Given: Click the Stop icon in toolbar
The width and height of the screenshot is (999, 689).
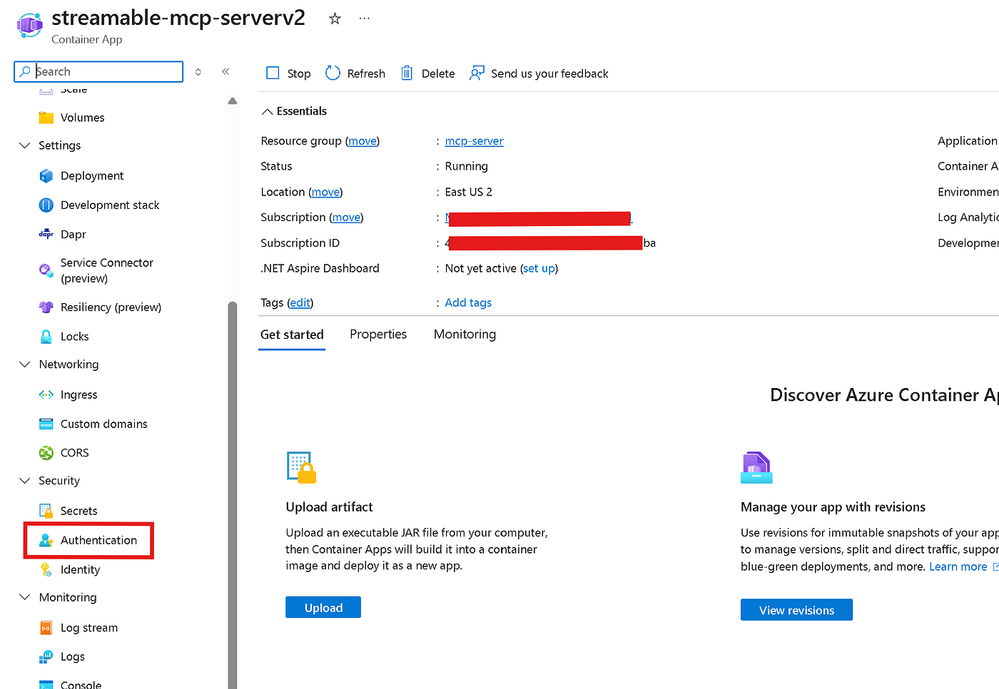Looking at the screenshot, I should click(x=273, y=73).
